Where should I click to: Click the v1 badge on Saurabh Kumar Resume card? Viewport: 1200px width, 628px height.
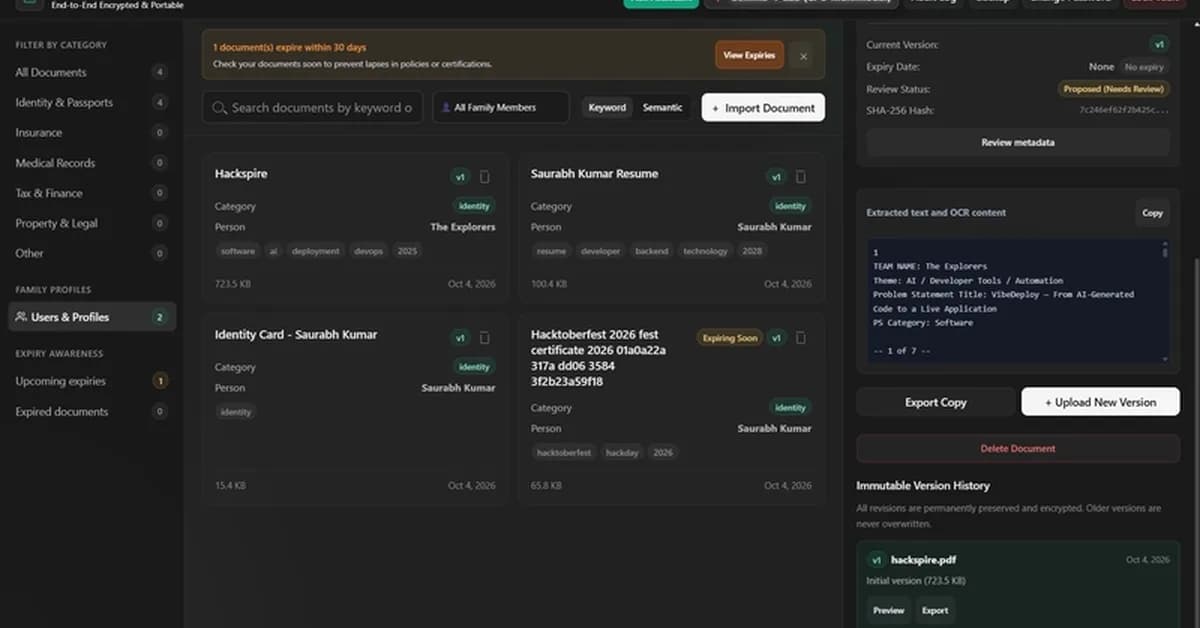pos(776,177)
